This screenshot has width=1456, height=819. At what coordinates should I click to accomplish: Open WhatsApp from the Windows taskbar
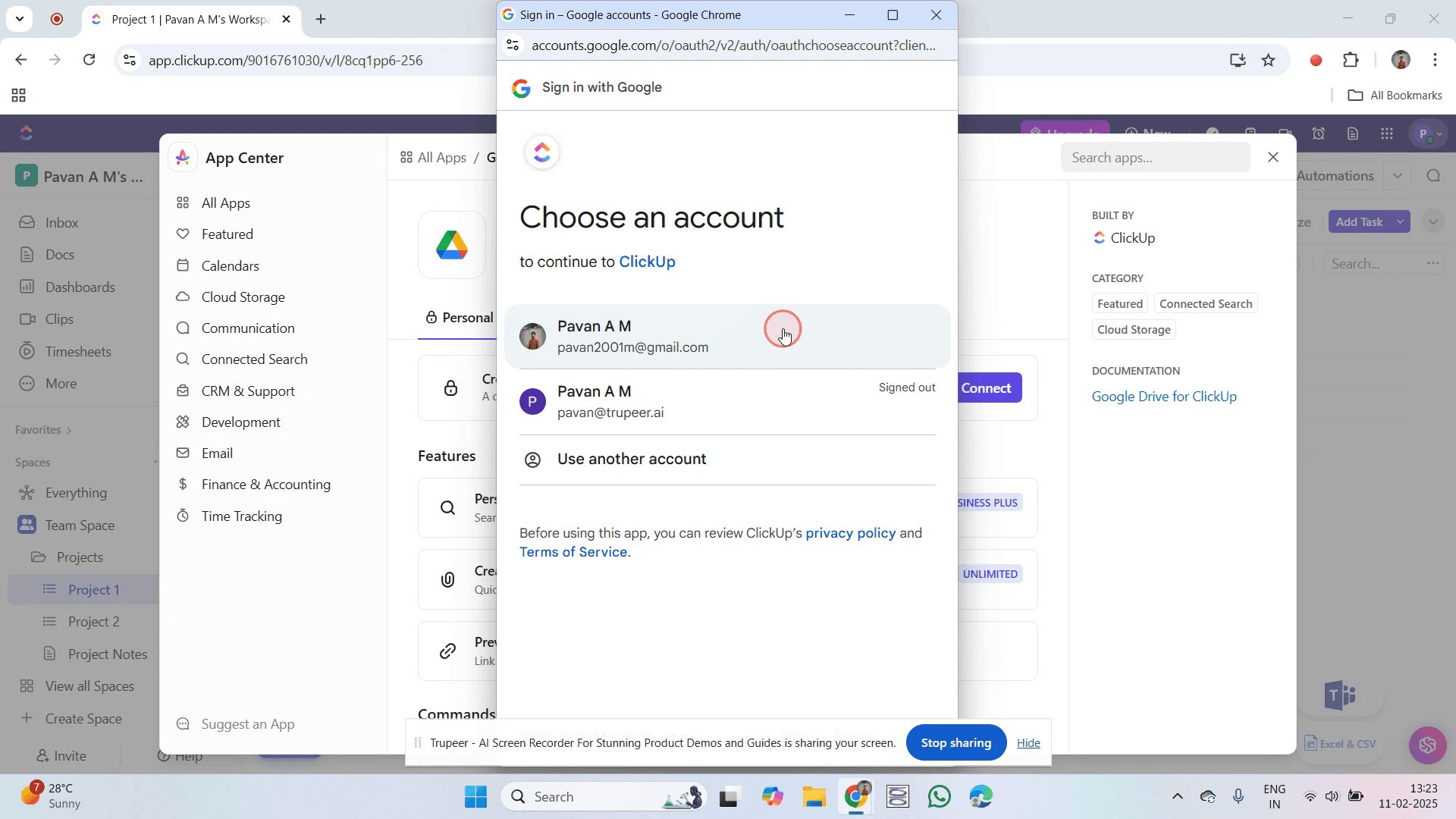tap(939, 797)
